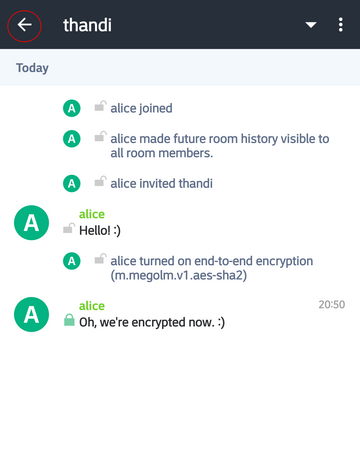Tap open padlock next to alice joined
Image resolution: width=360 pixels, height=450 pixels.
pyautogui.click(x=100, y=106)
